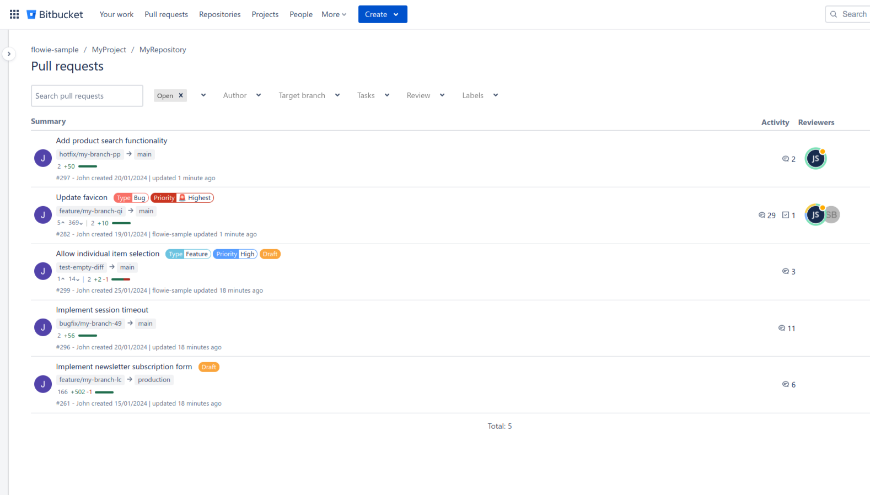Expand the collapsed sidebar arrow
Image resolution: width=870 pixels, height=495 pixels.
pos(9,54)
